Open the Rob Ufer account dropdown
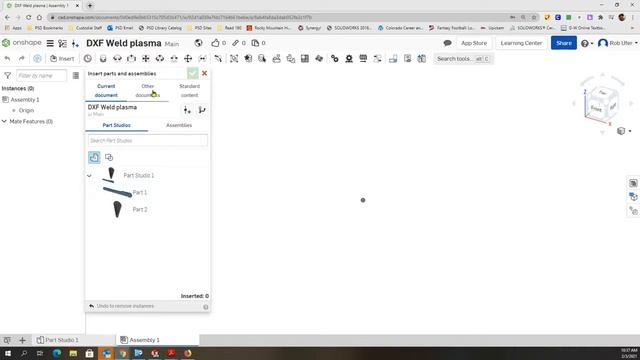The height and width of the screenshot is (360, 640). (x=618, y=43)
